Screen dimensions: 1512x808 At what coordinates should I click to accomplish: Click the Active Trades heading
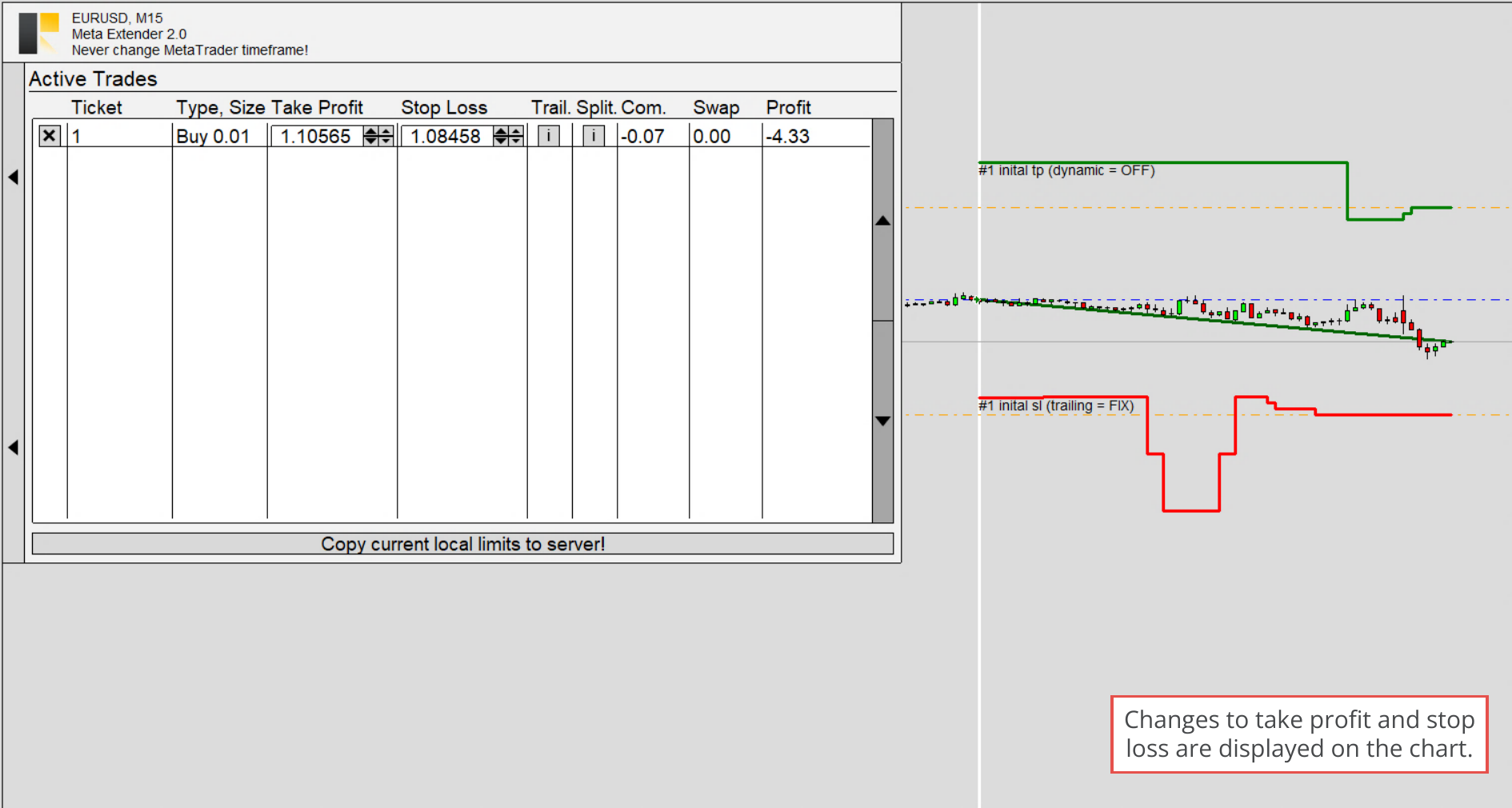coord(93,79)
